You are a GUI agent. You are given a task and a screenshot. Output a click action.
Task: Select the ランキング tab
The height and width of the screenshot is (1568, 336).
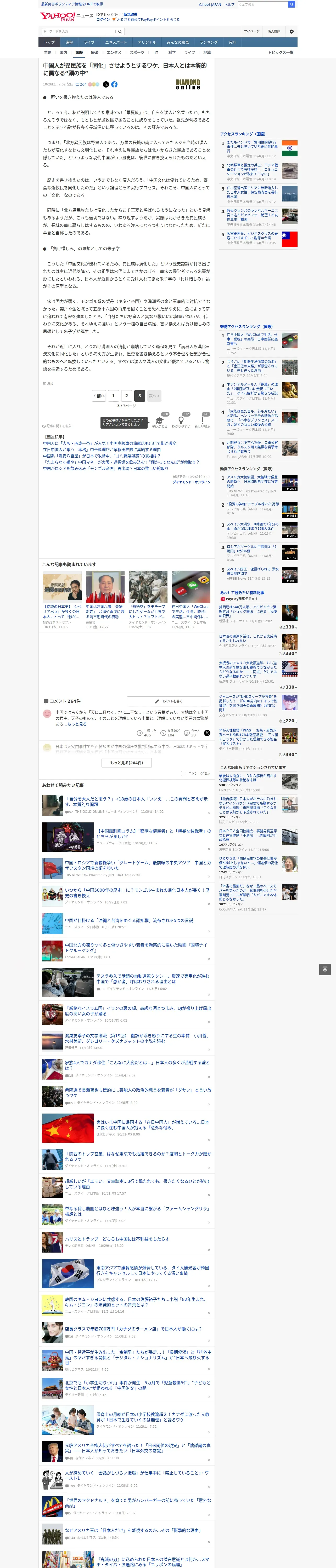point(209,43)
